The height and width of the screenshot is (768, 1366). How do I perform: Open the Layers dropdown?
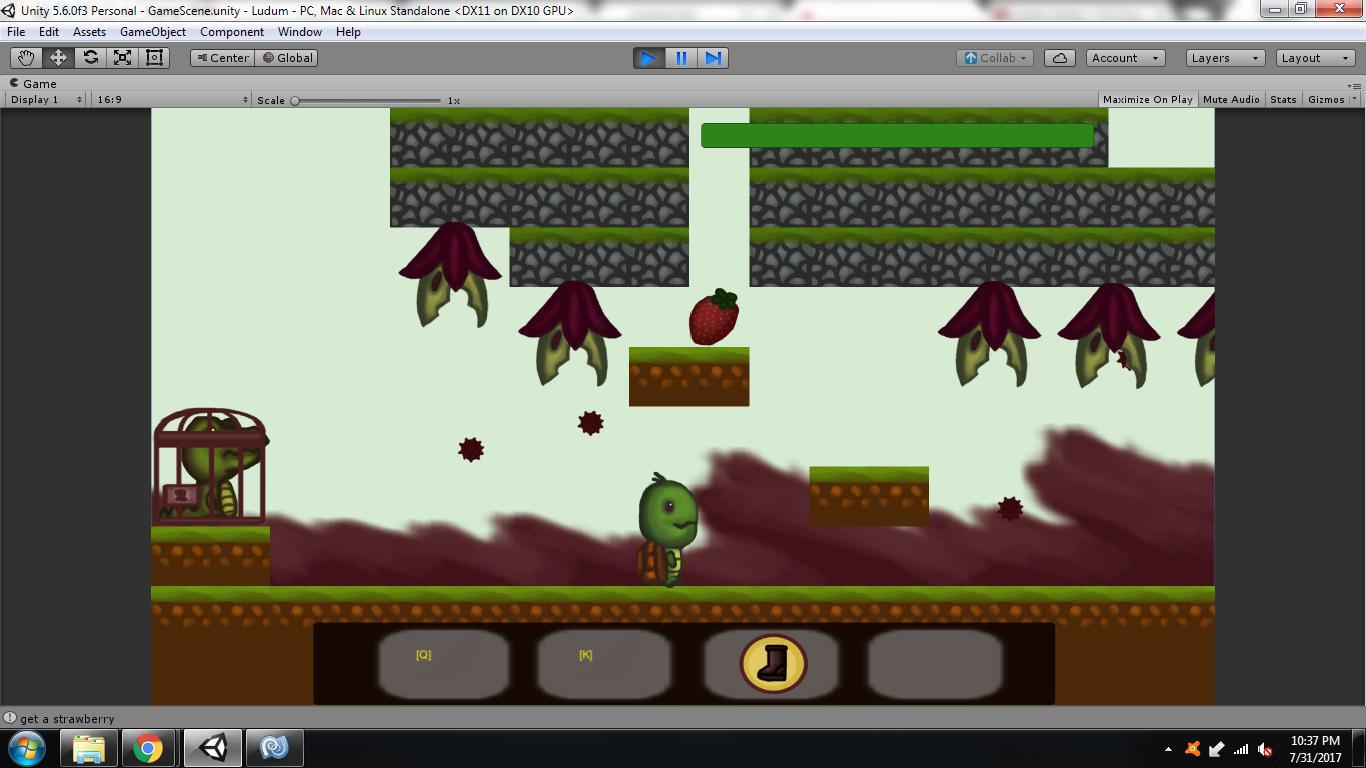1224,57
